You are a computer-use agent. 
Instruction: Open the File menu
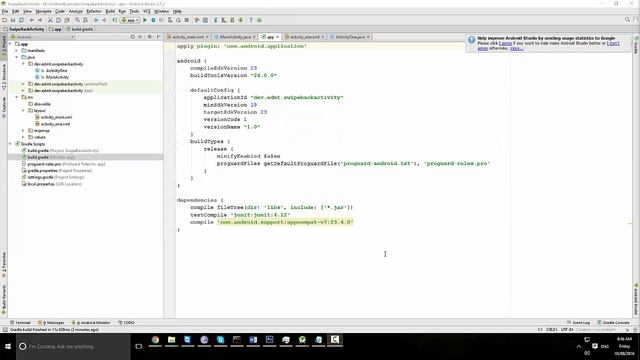(5, 11)
